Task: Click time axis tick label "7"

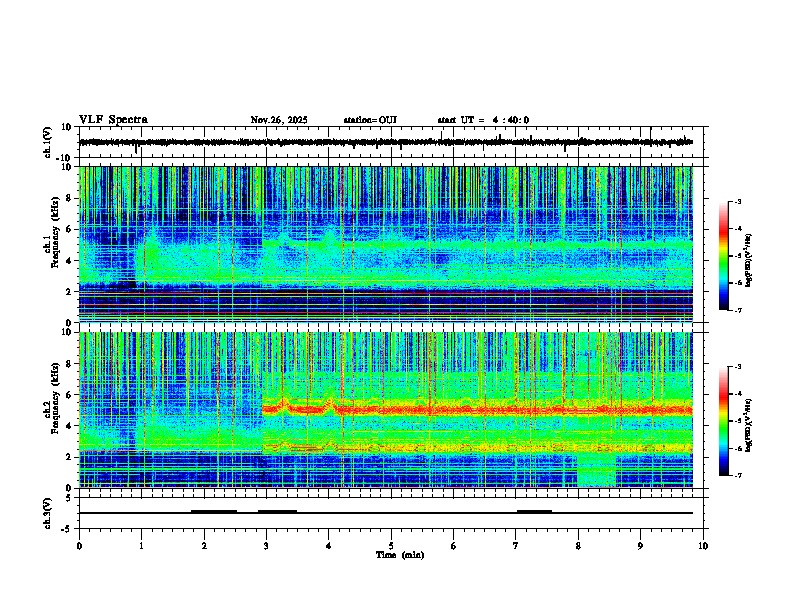Action: (x=516, y=546)
